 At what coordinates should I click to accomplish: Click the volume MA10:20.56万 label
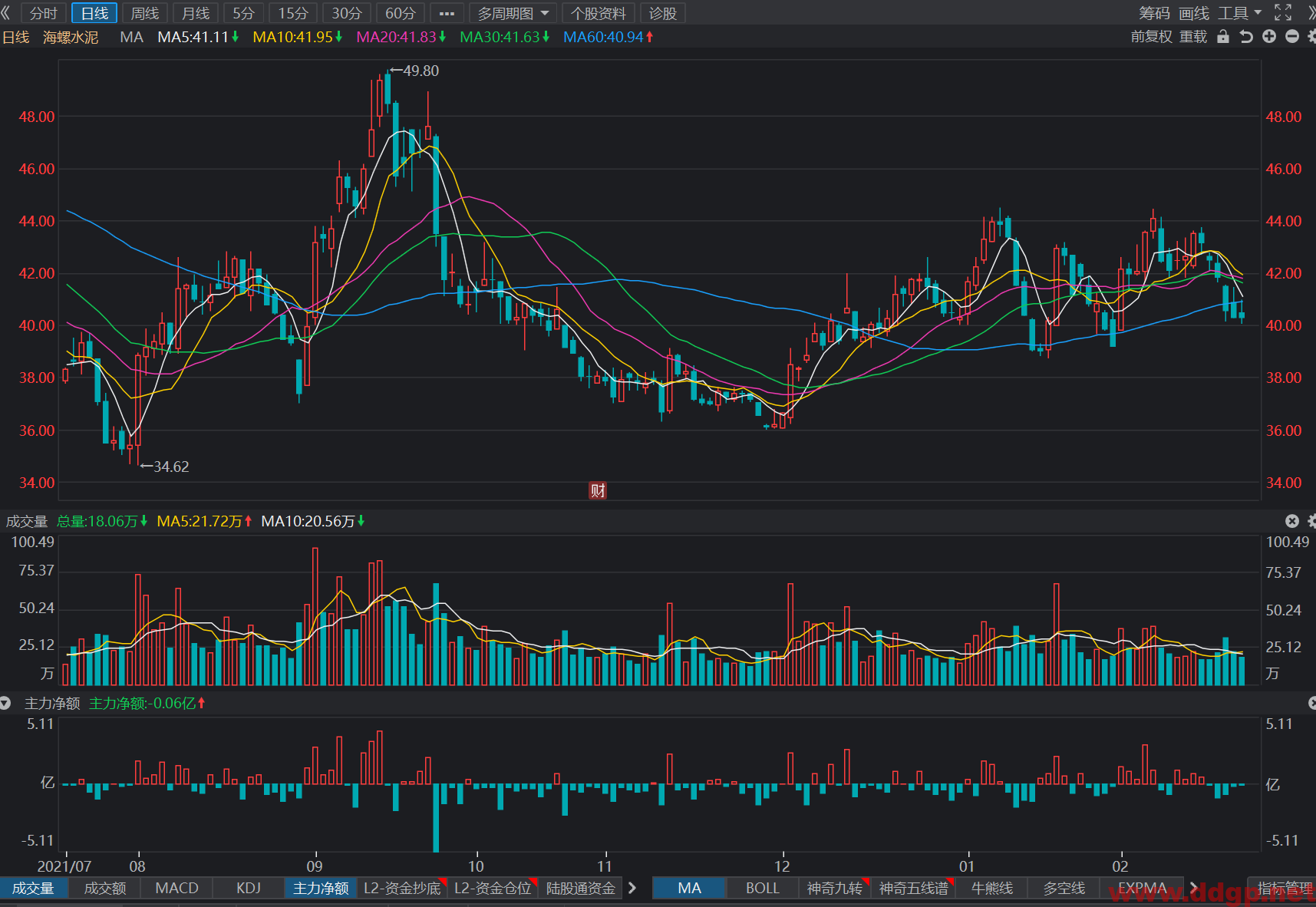313,521
